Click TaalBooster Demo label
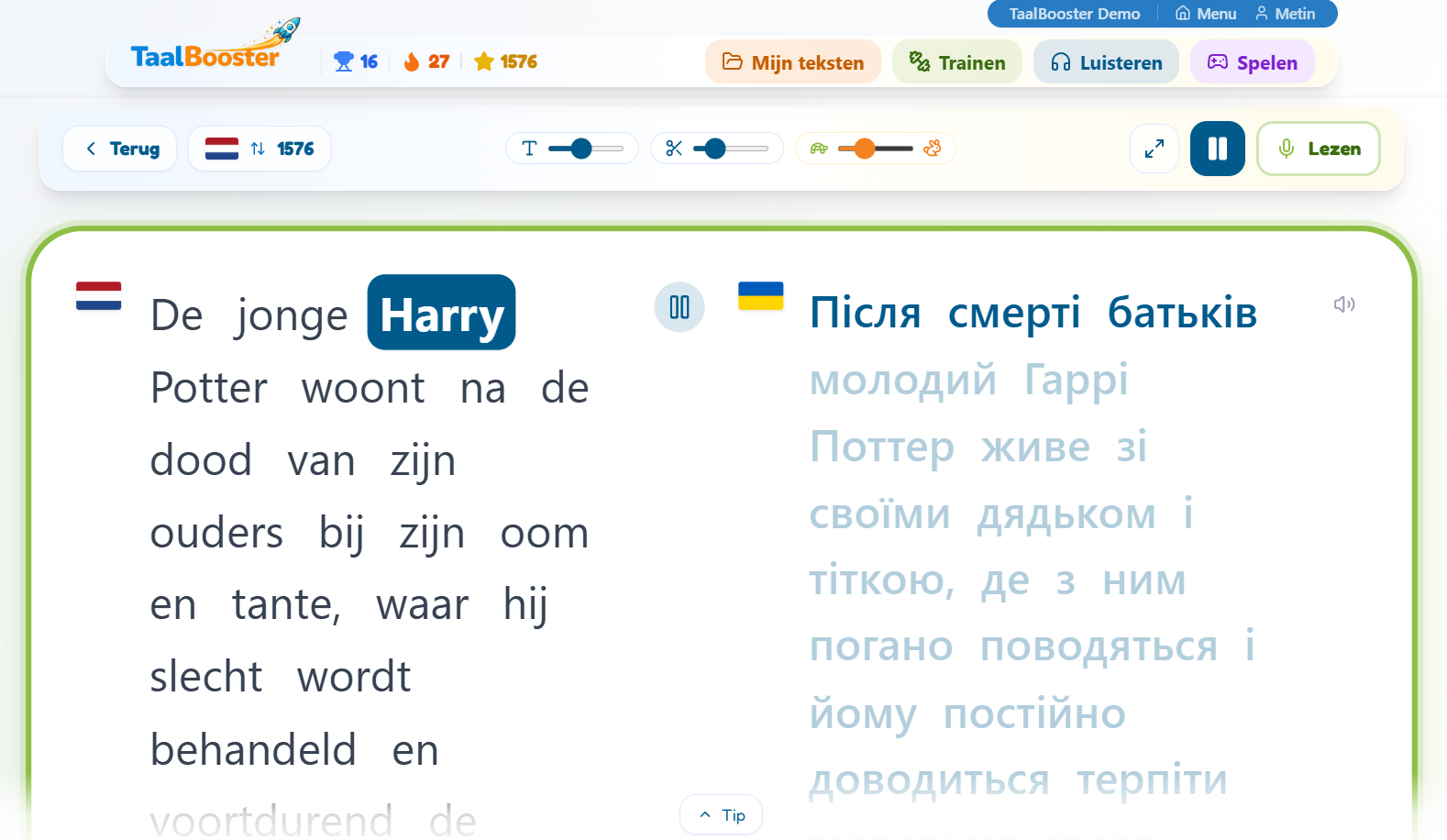The width and height of the screenshot is (1447, 840). click(1075, 14)
